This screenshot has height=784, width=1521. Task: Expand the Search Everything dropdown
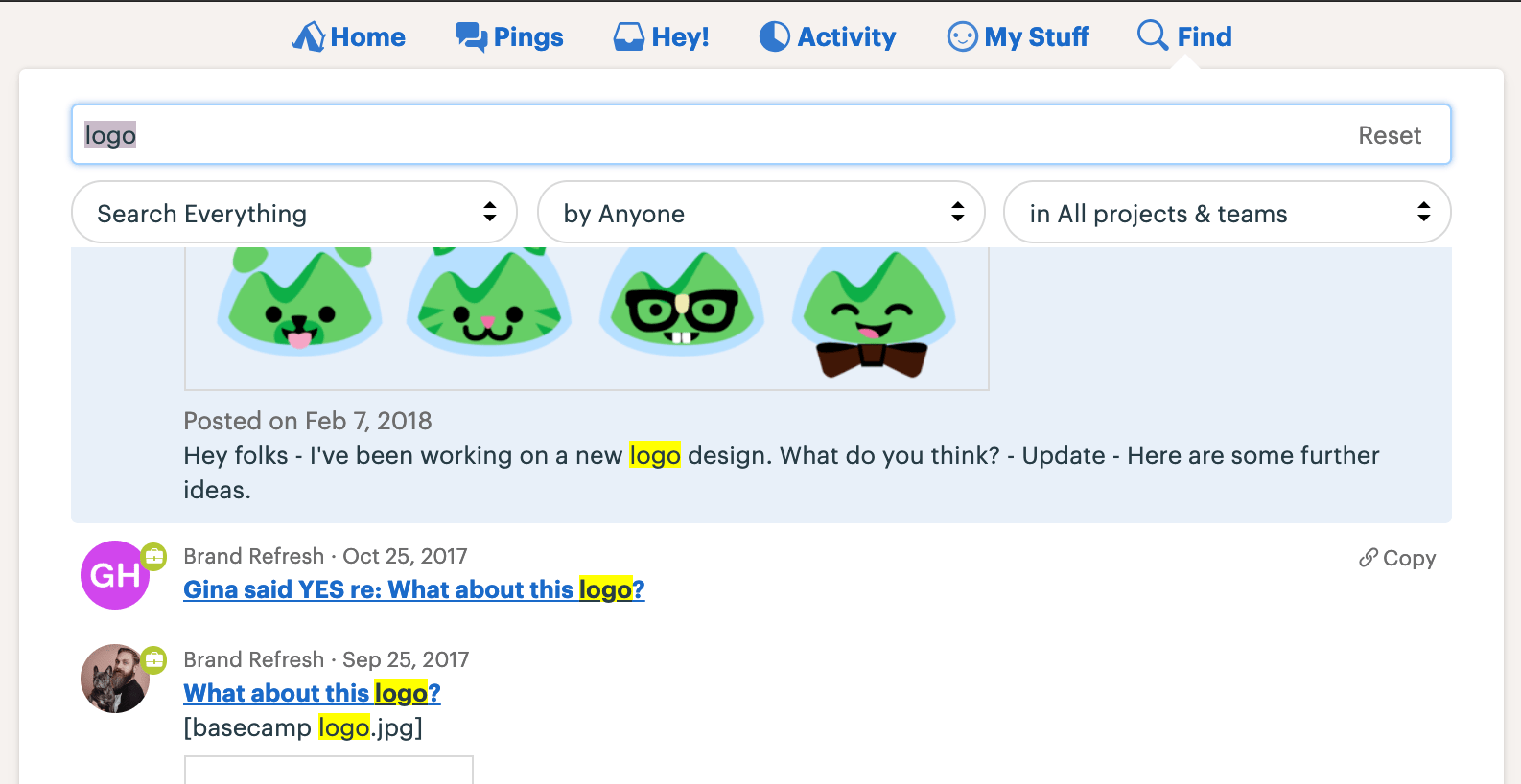click(294, 213)
